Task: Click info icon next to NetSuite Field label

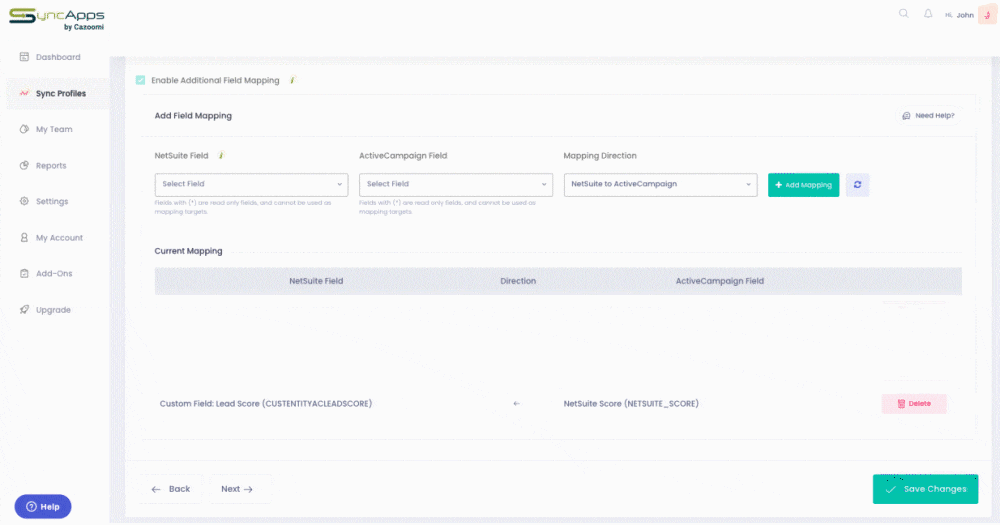Action: click(221, 155)
